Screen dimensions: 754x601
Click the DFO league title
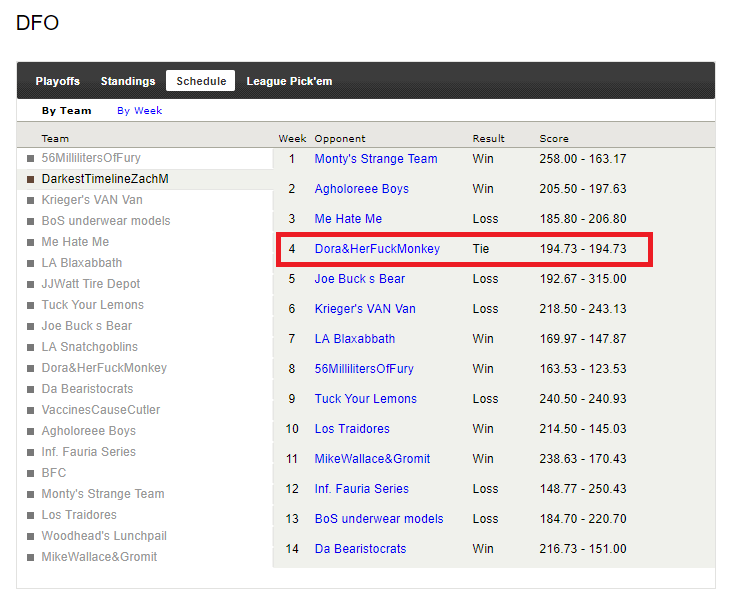(37, 23)
